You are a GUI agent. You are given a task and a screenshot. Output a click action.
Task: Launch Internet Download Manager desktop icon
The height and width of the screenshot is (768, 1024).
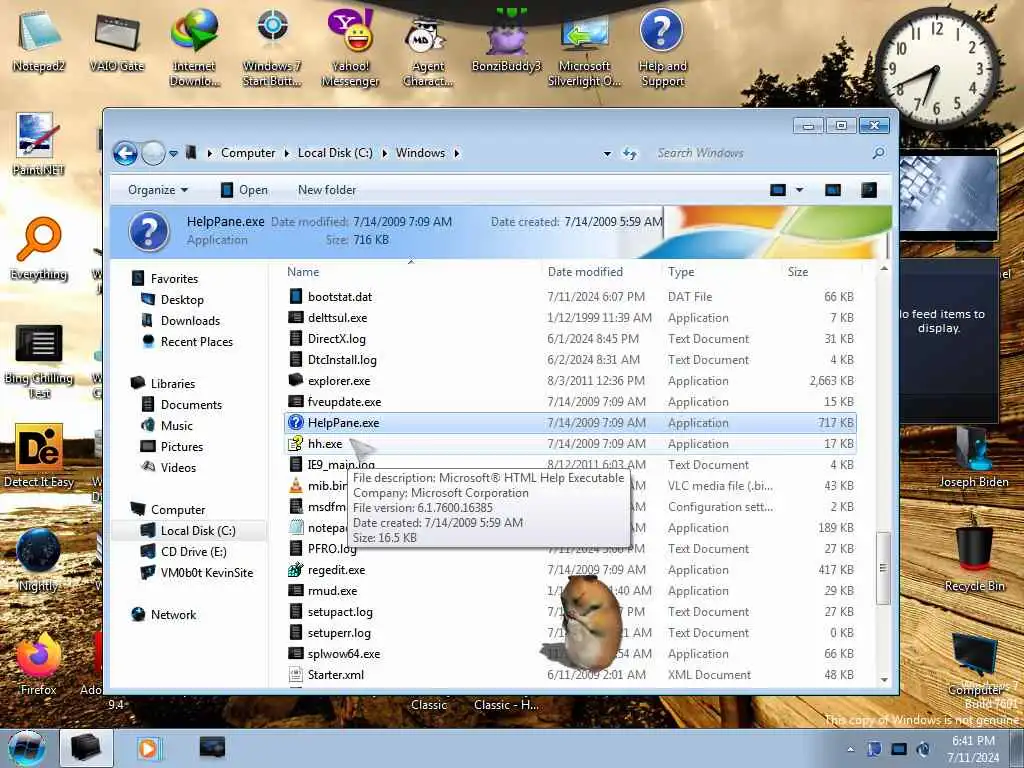pos(194,48)
